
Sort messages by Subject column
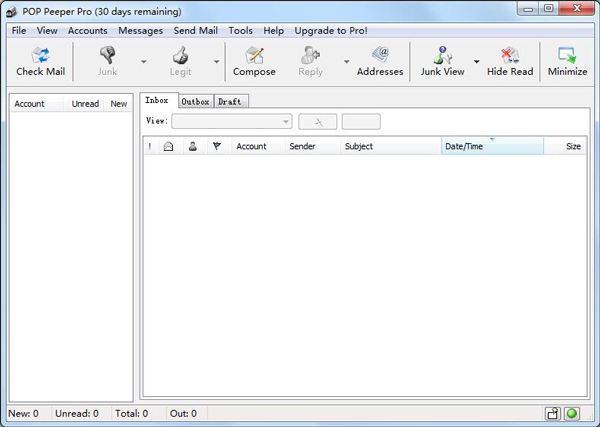[391, 146]
